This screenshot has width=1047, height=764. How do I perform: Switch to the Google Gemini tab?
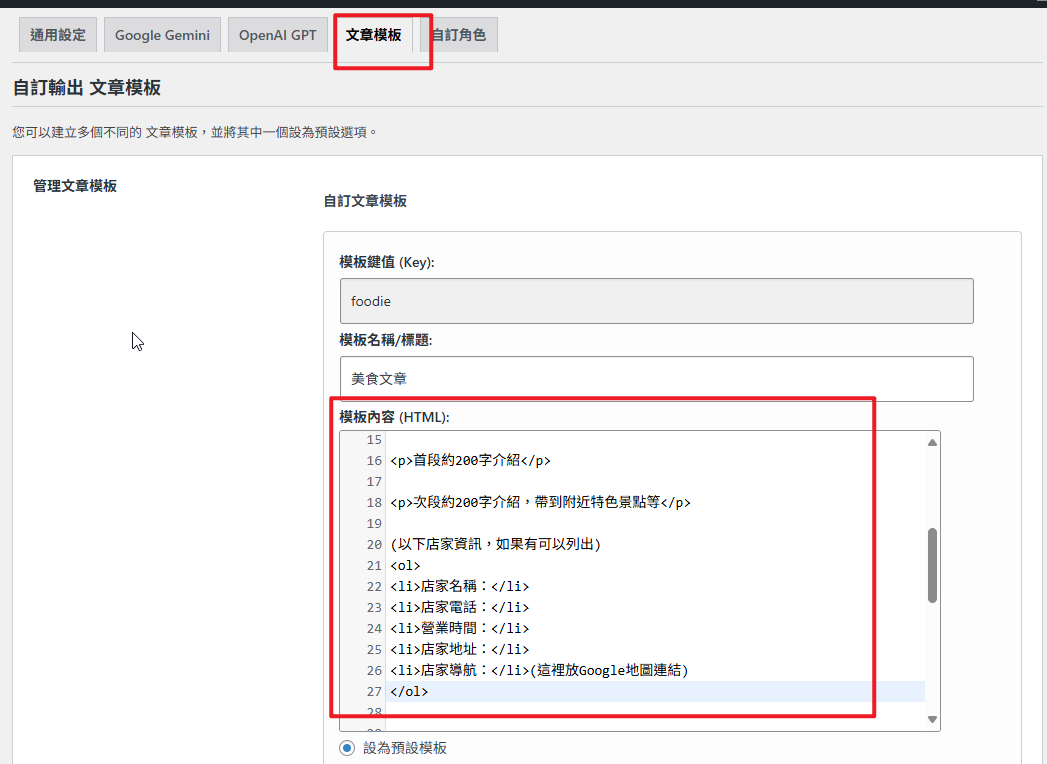162,35
